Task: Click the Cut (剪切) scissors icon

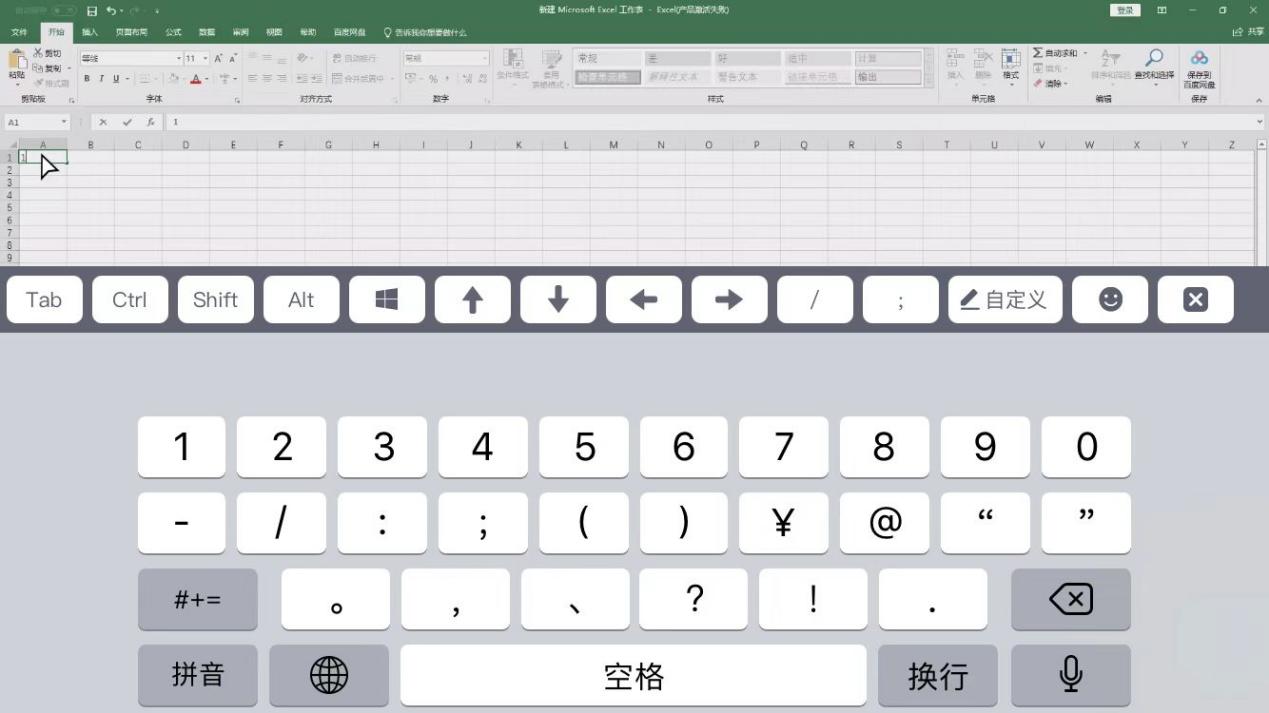Action: pos(38,53)
